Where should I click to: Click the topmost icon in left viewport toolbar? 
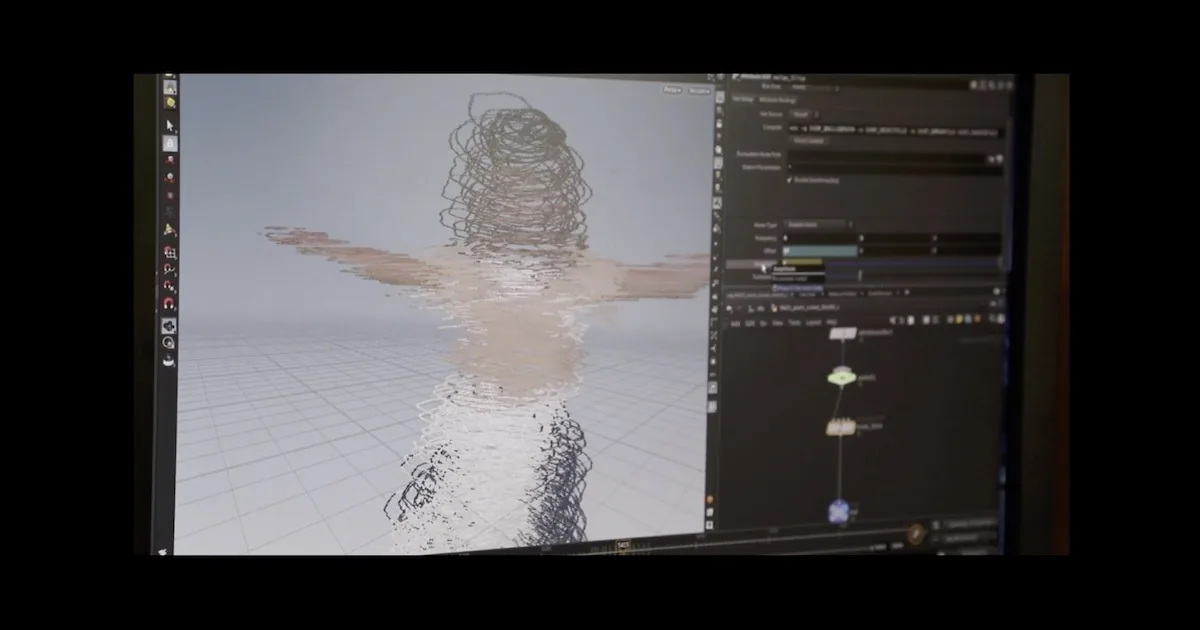pyautogui.click(x=169, y=87)
